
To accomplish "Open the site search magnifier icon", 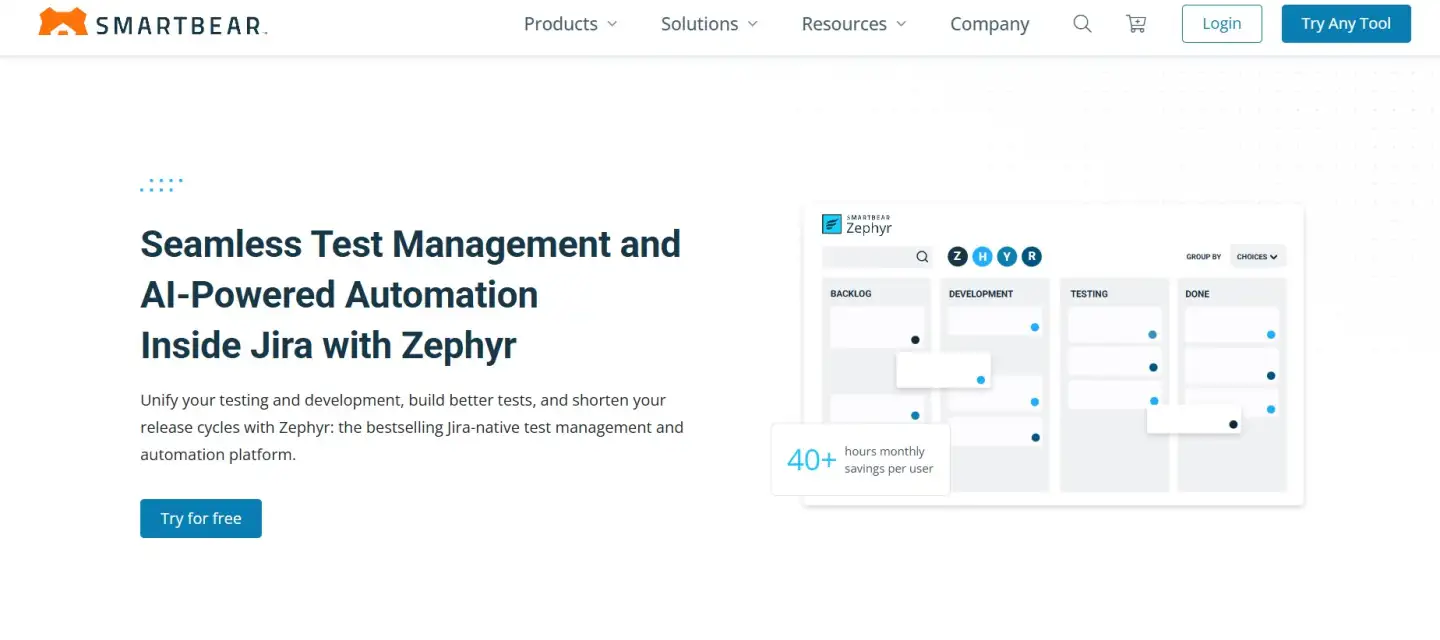I will point(1082,24).
